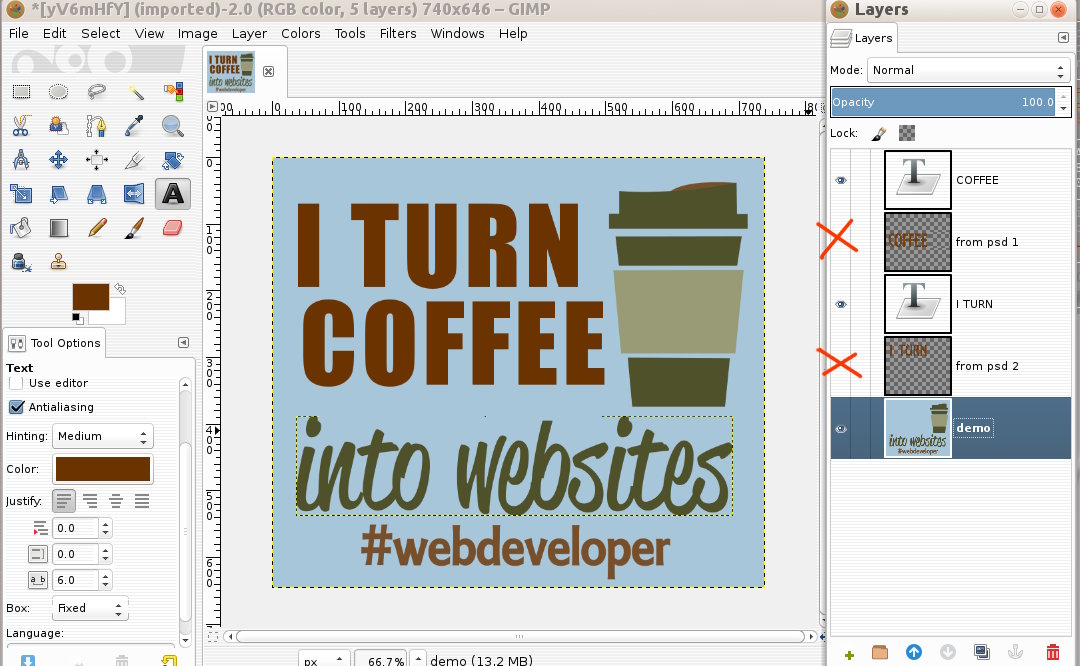Disable the Antialiasing checkbox
Screen dimensions: 1080x666
(17, 407)
